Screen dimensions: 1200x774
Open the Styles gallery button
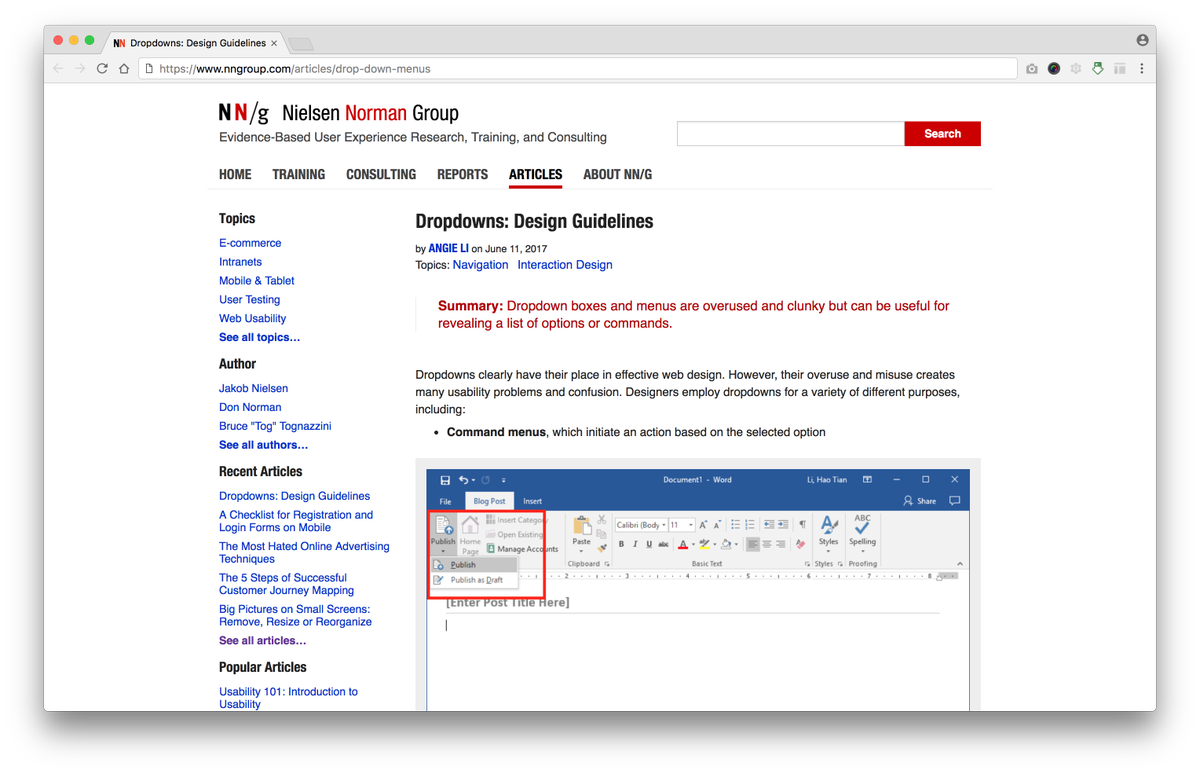click(828, 531)
